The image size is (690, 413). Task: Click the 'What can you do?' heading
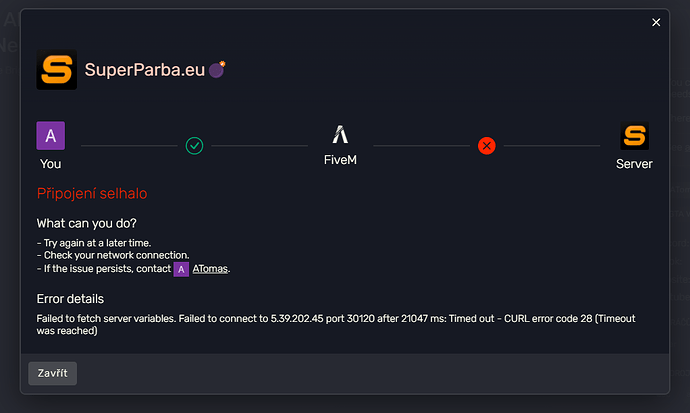coord(87,223)
